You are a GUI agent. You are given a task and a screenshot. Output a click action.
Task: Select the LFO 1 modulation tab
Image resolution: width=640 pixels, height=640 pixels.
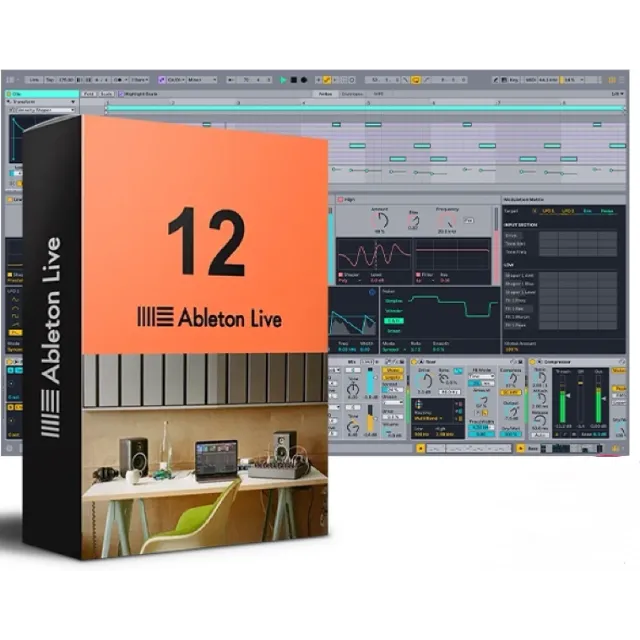[x=545, y=213]
